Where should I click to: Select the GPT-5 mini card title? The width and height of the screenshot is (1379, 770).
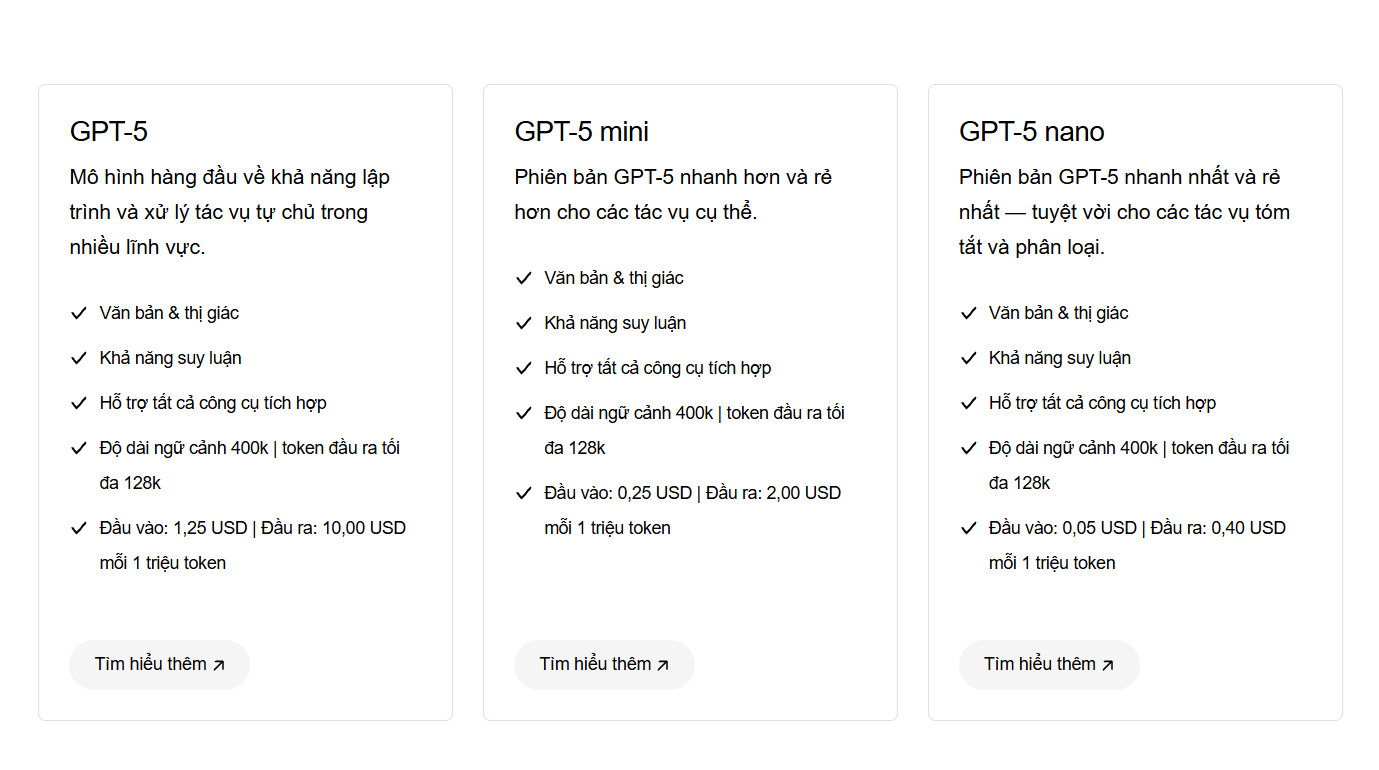point(582,132)
